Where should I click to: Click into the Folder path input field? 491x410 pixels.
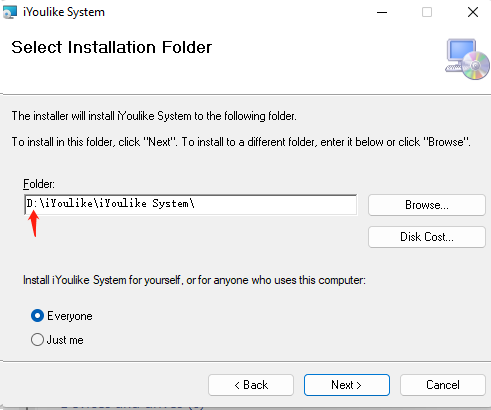pyautogui.click(x=191, y=204)
